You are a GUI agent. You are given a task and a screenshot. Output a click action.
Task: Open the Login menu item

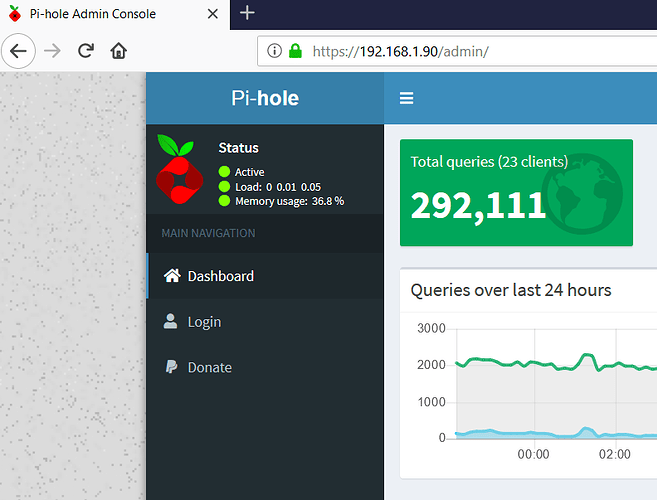[204, 322]
